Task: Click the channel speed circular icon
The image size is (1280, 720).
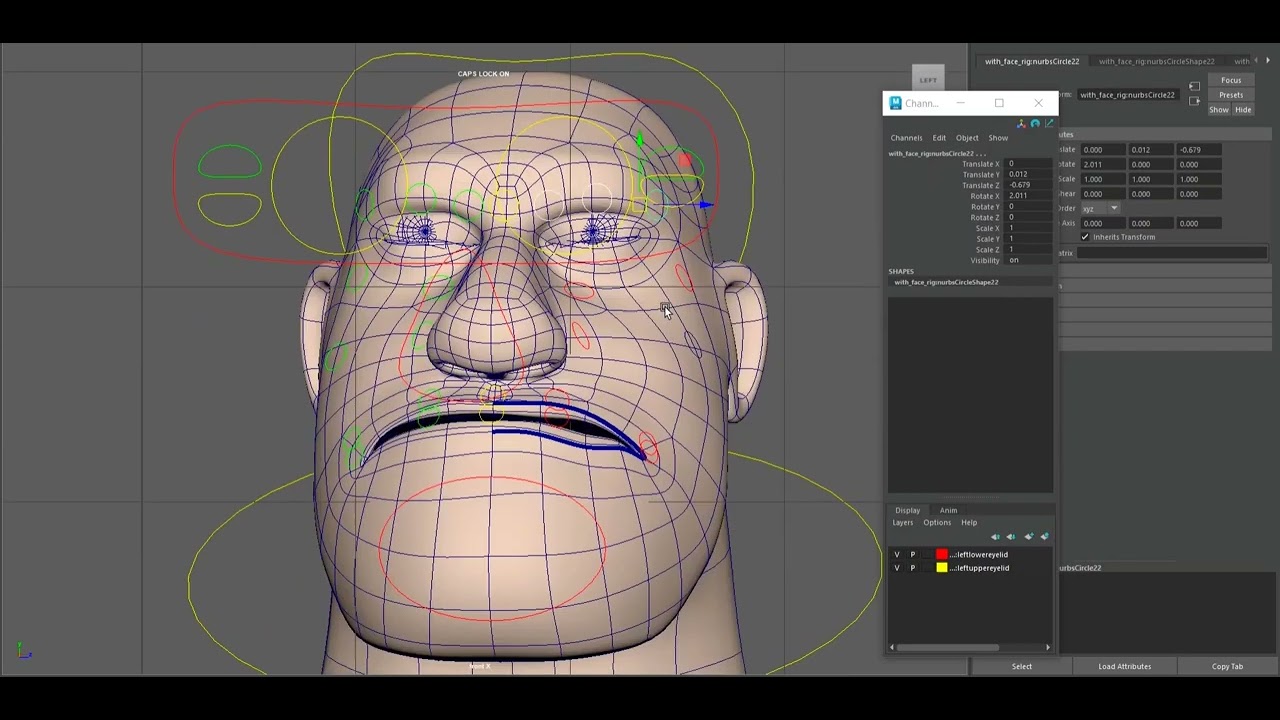Action: click(1035, 124)
